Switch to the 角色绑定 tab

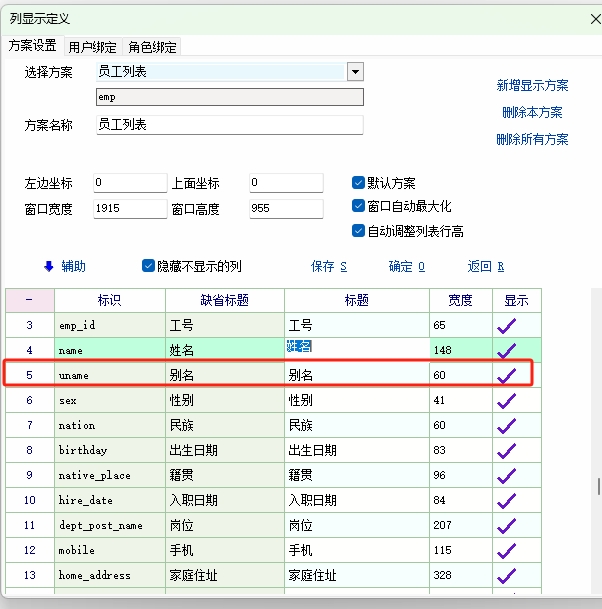[x=153, y=47]
